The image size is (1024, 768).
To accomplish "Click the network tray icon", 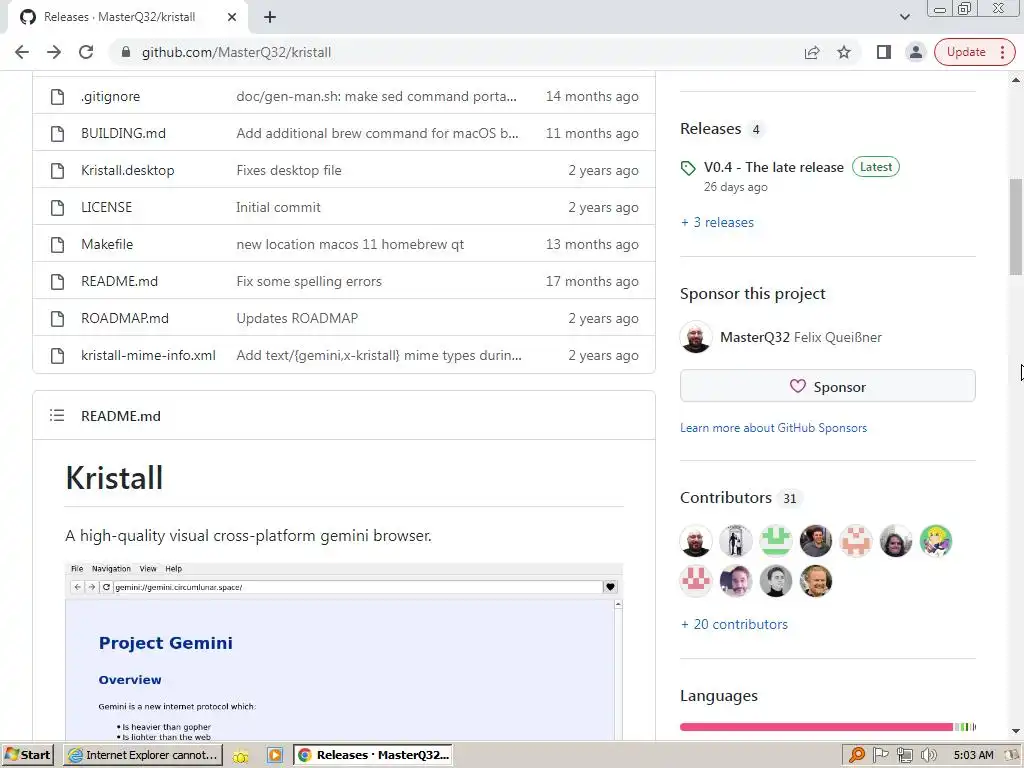I will click(904, 755).
